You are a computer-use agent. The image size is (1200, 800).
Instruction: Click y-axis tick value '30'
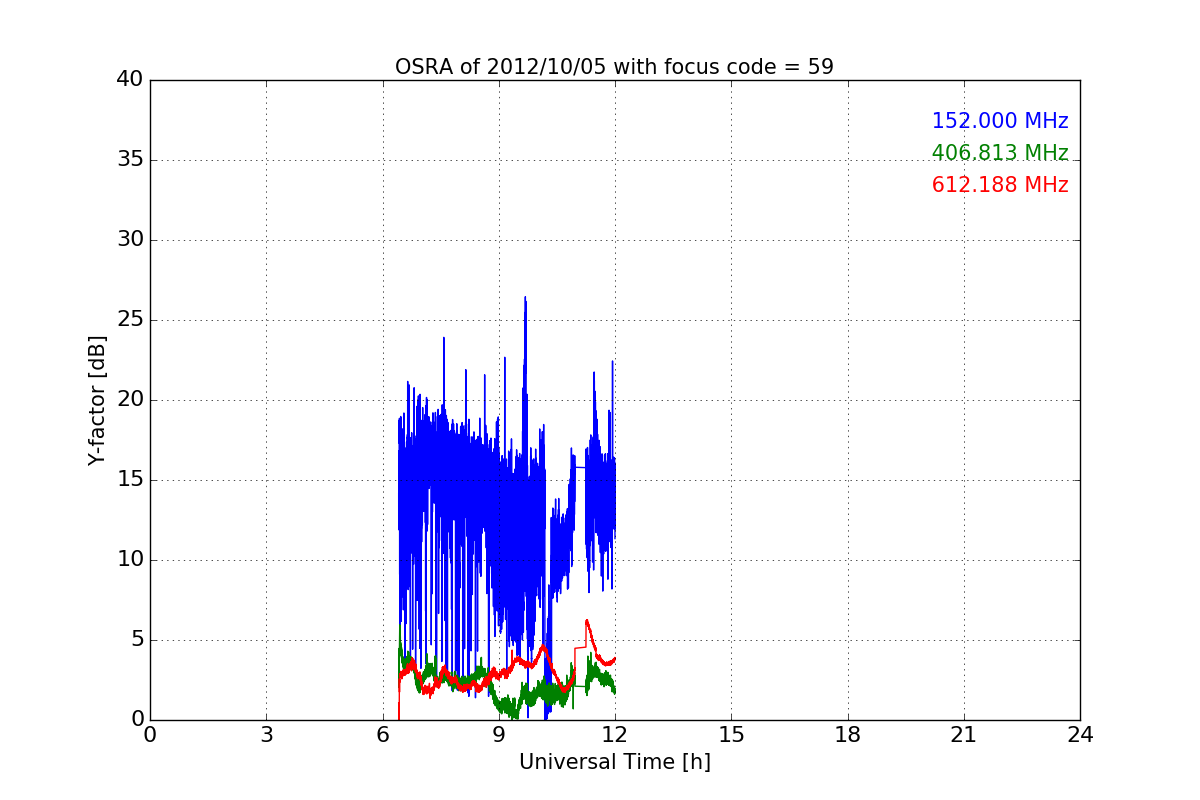[130, 240]
